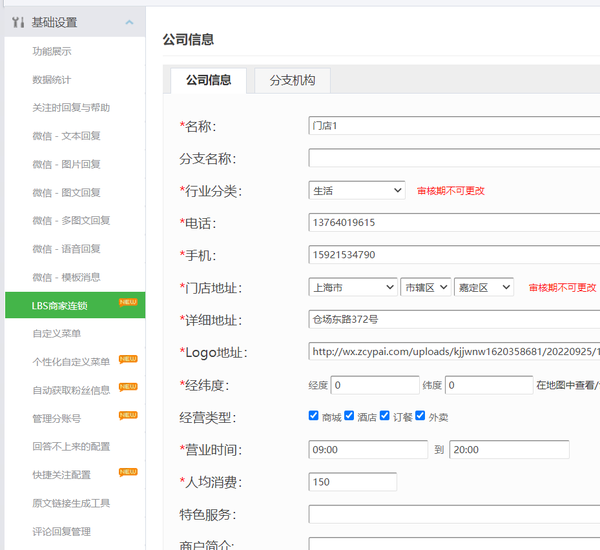Image resolution: width=600 pixels, height=550 pixels.
Task: Click the 特色服务 input field
Action: [454, 514]
